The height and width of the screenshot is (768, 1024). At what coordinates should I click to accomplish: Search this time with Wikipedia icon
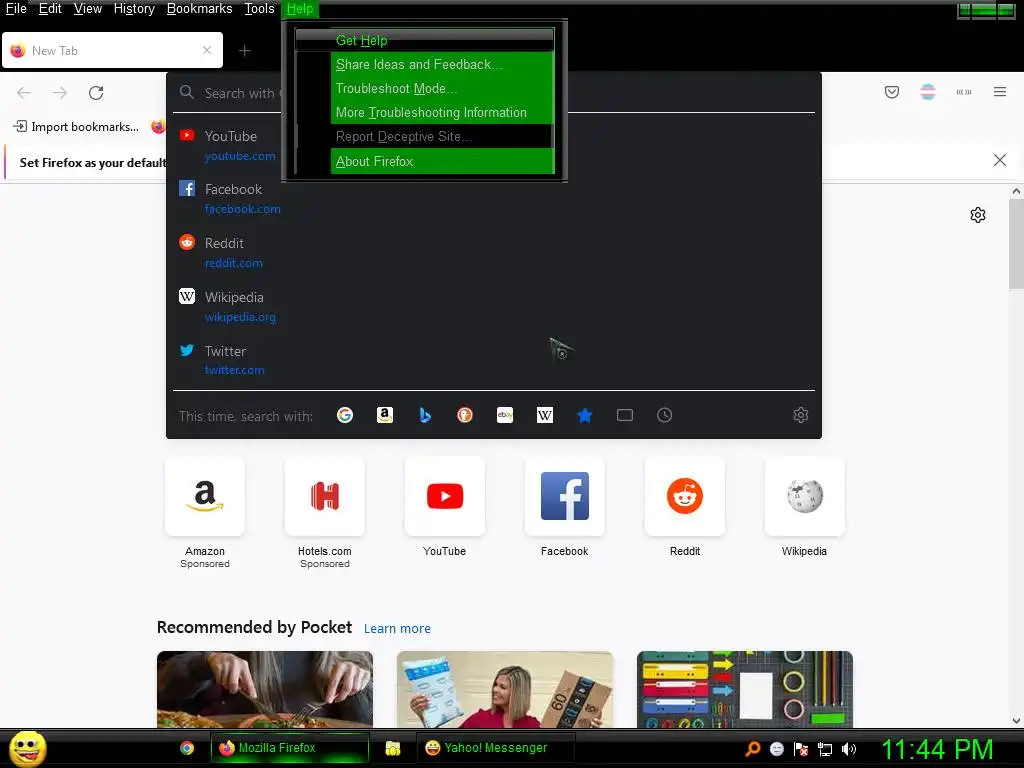coord(545,415)
